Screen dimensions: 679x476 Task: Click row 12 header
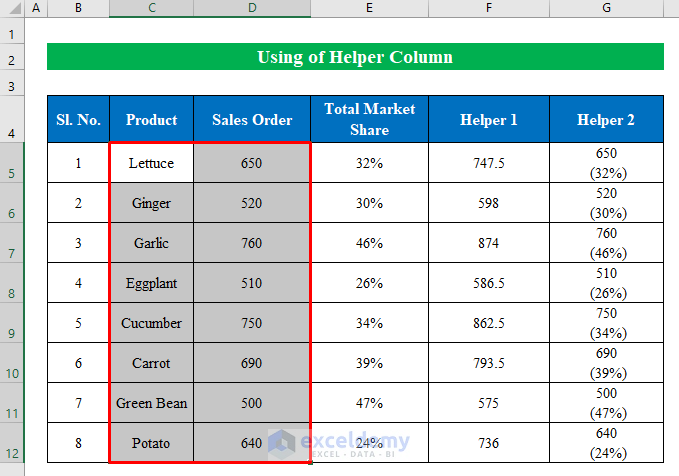point(11,451)
